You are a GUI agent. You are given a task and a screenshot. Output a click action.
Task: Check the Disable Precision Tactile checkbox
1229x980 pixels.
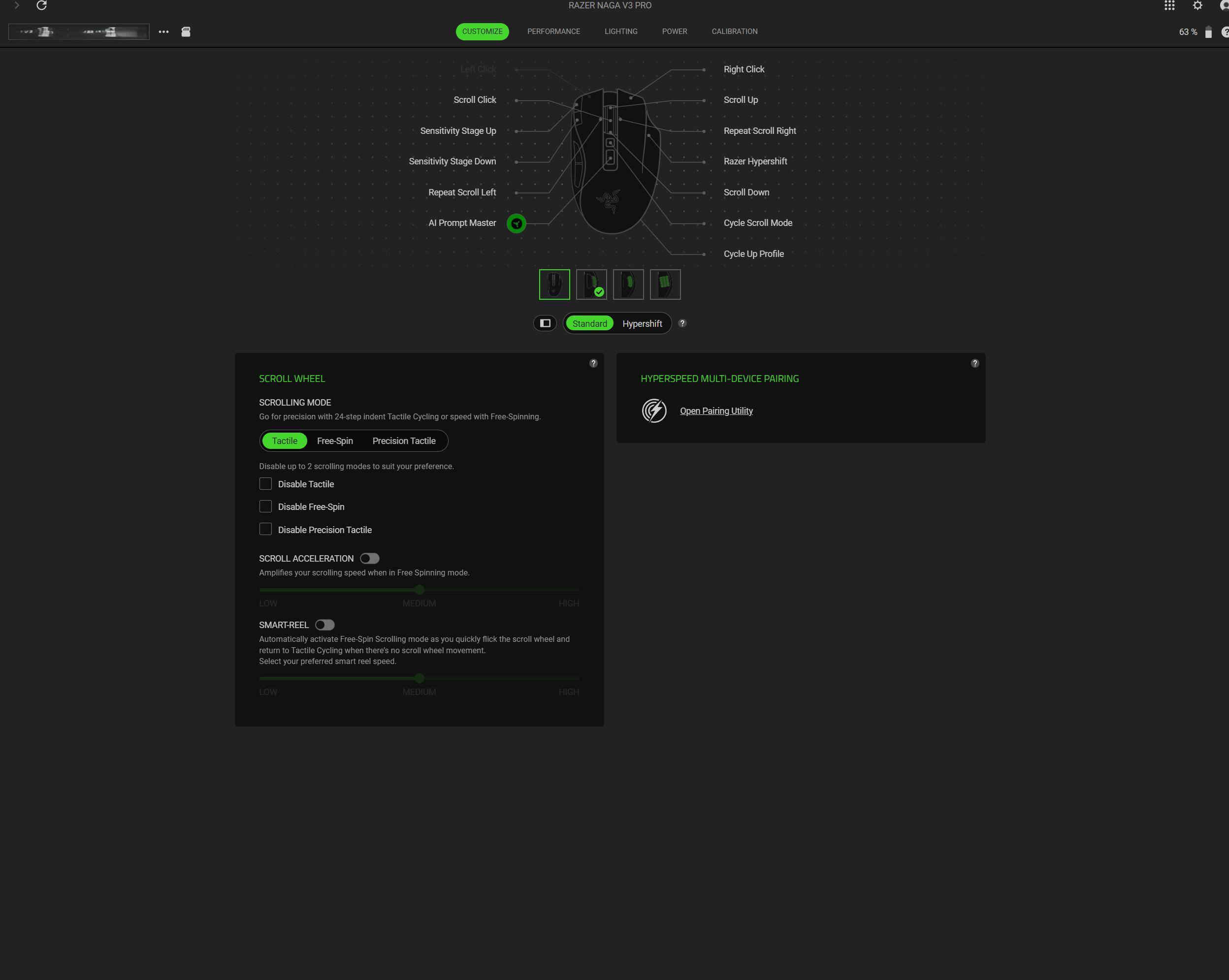click(x=265, y=529)
